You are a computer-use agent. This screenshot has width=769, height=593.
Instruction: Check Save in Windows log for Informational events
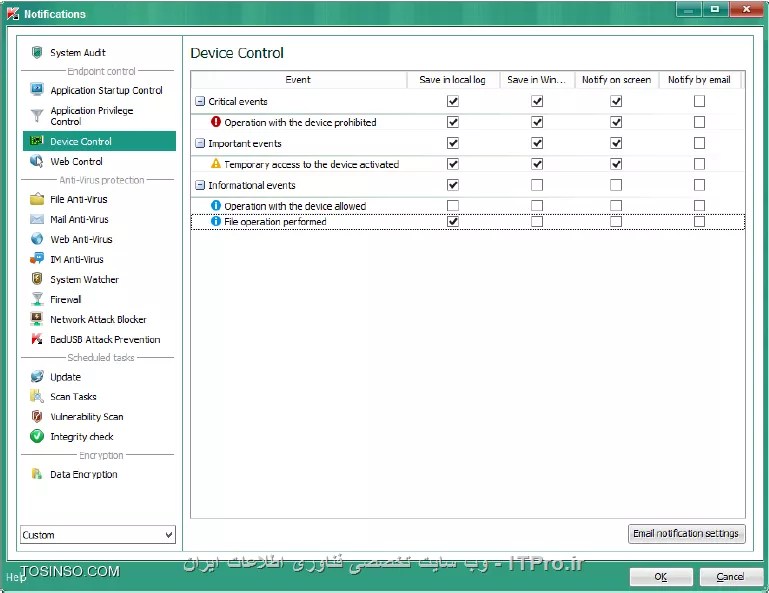pos(537,185)
